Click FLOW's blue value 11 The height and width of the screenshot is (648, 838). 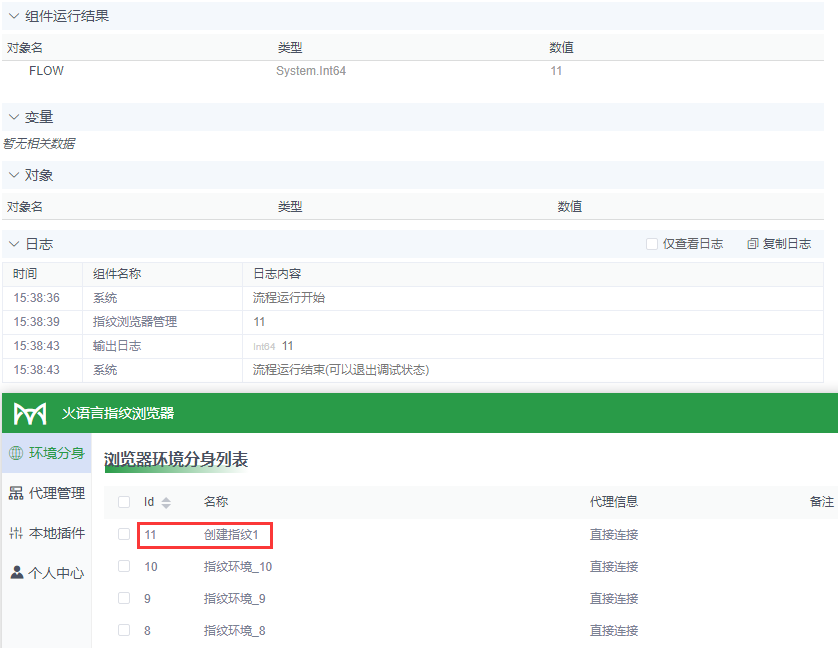(x=556, y=71)
